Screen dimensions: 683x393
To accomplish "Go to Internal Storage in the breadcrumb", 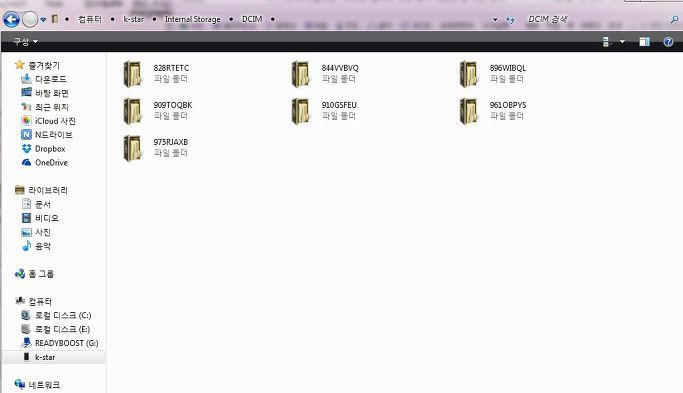I will [193, 19].
